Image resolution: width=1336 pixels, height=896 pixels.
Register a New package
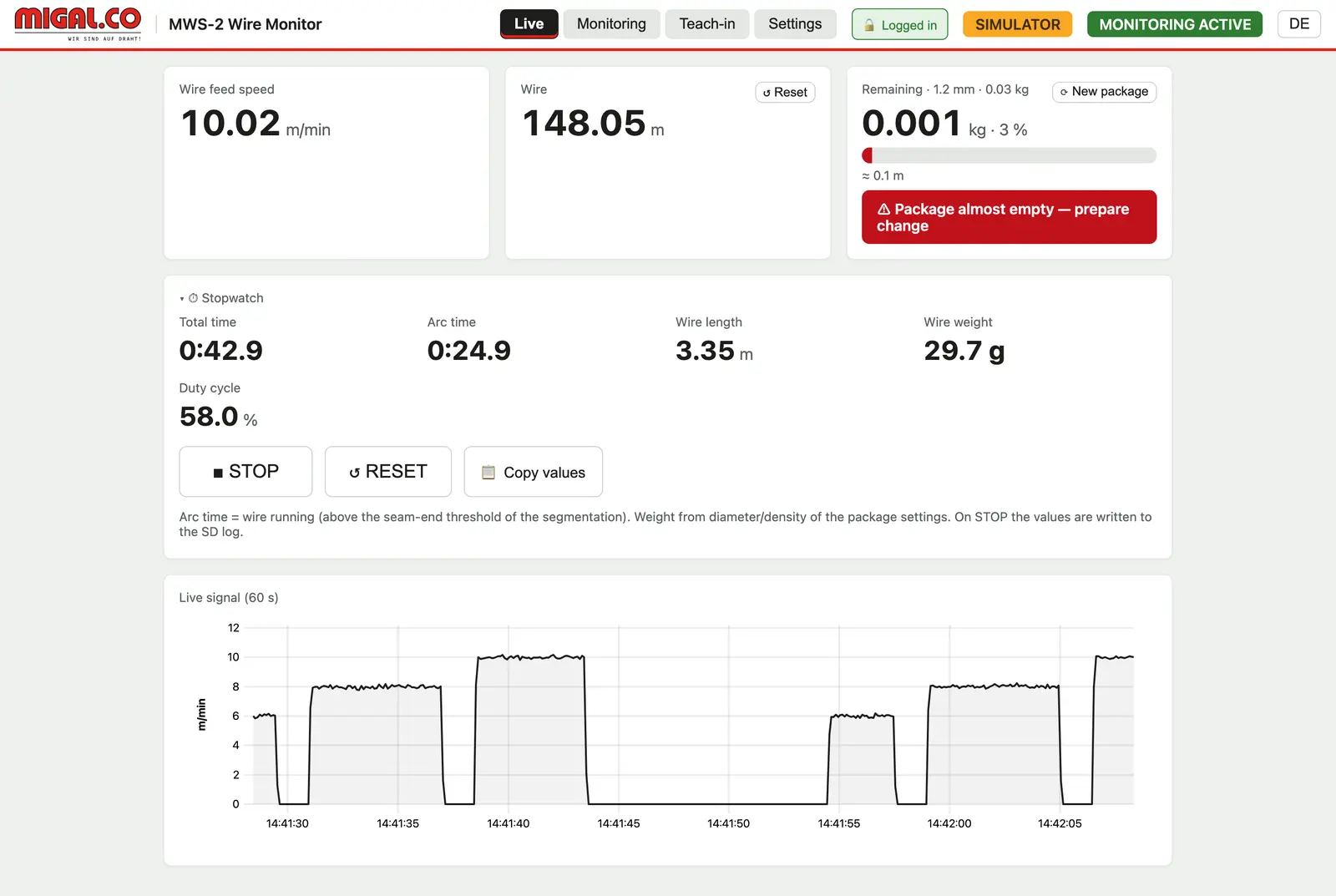pyautogui.click(x=1105, y=92)
